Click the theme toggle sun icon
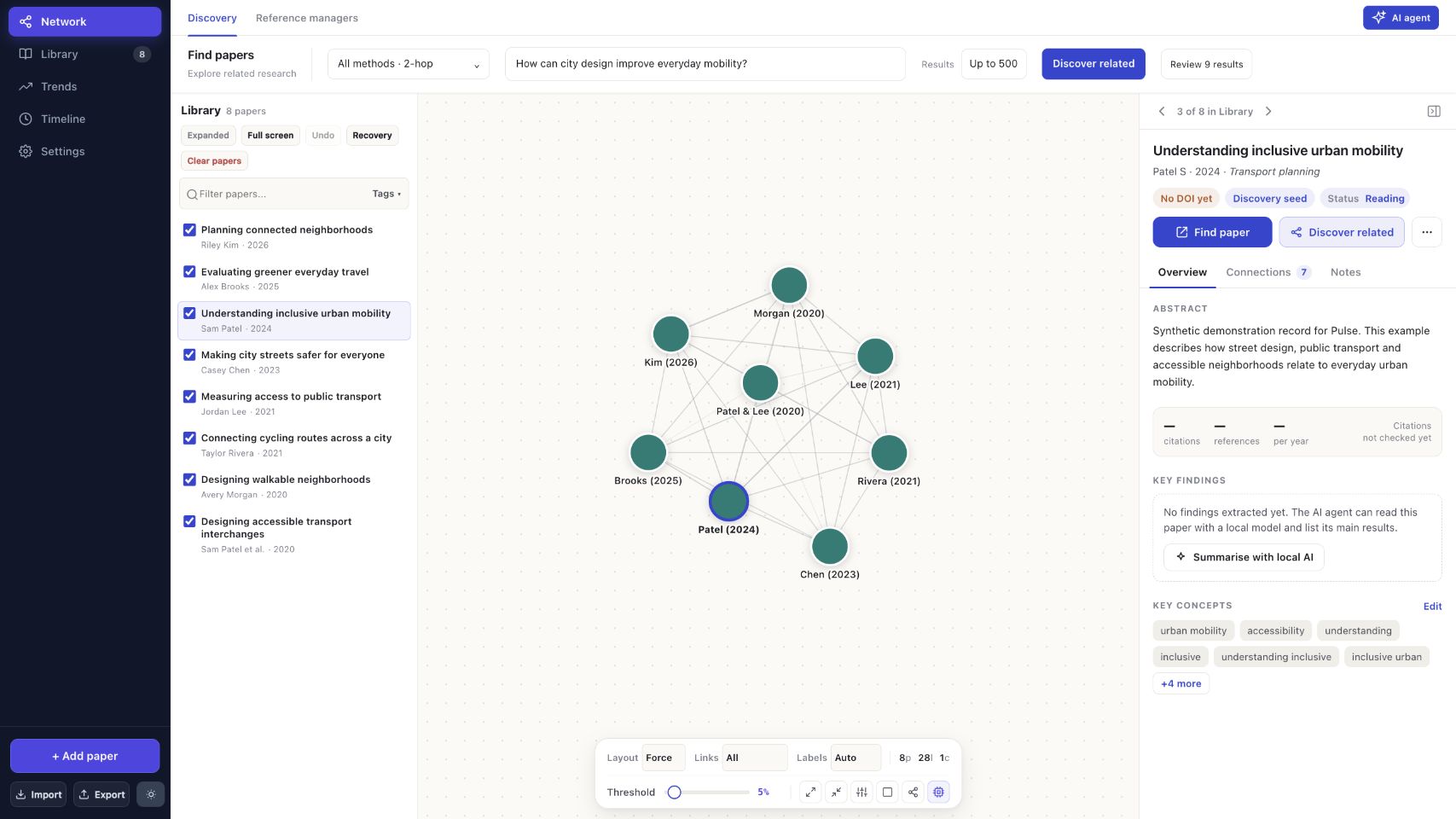Image resolution: width=1456 pixels, height=819 pixels. (151, 794)
